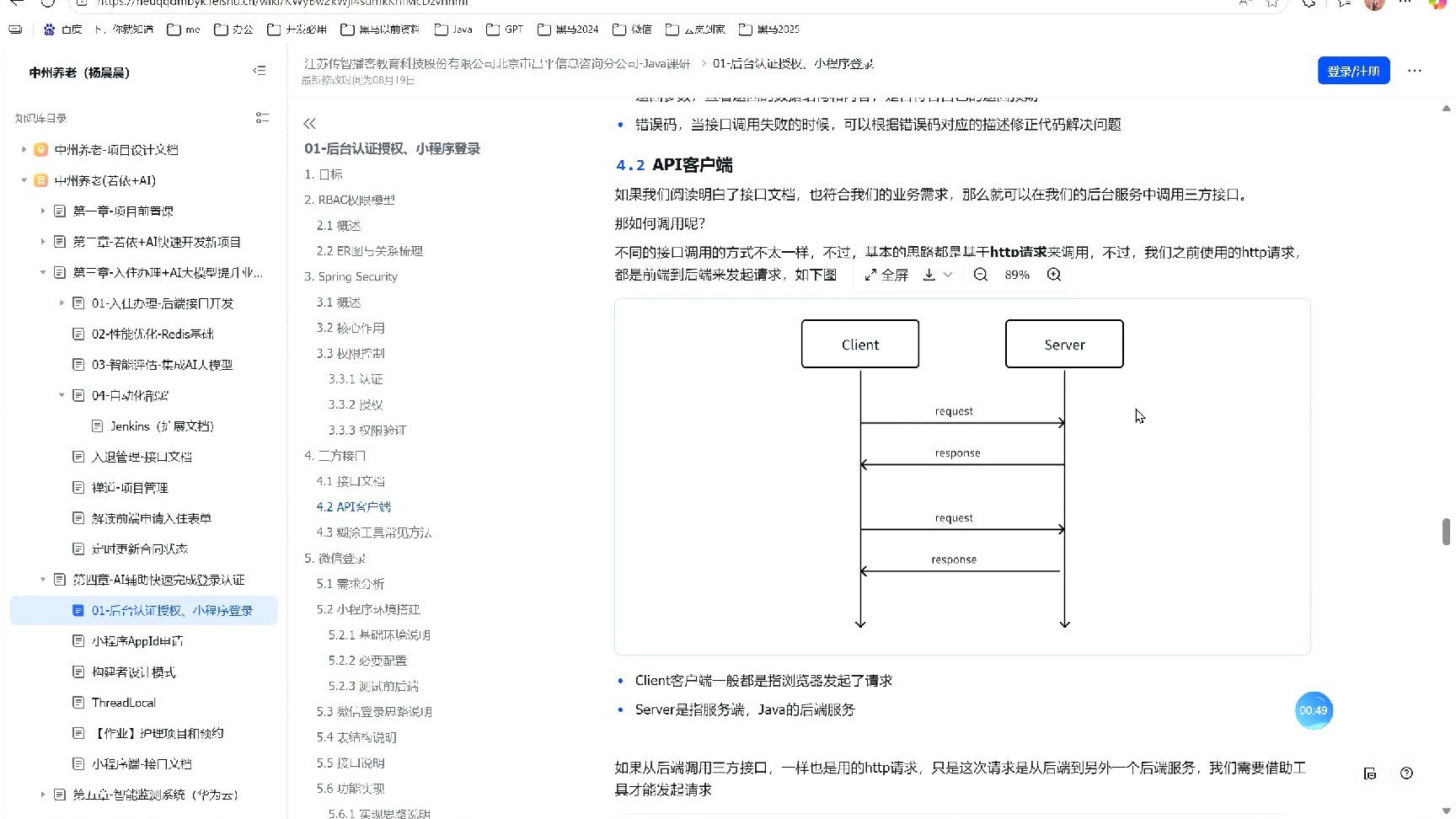Open 02-性能优化-Redis基础 document
1456x819 pixels.
153,334
